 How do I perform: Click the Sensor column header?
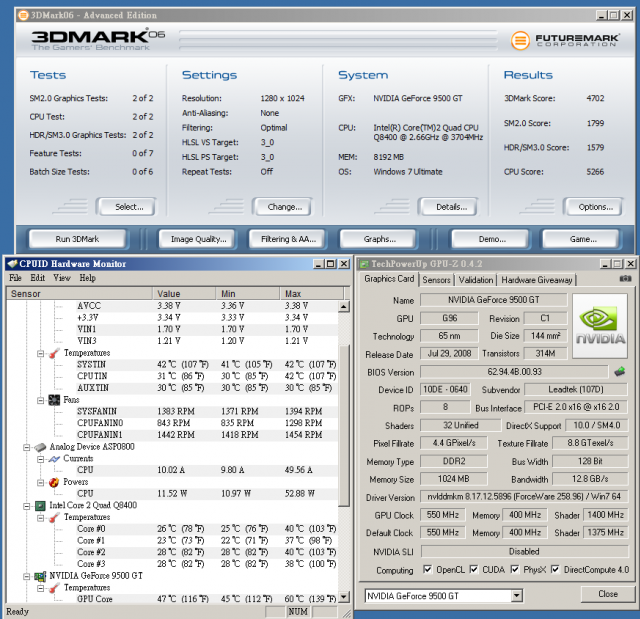(x=80, y=294)
